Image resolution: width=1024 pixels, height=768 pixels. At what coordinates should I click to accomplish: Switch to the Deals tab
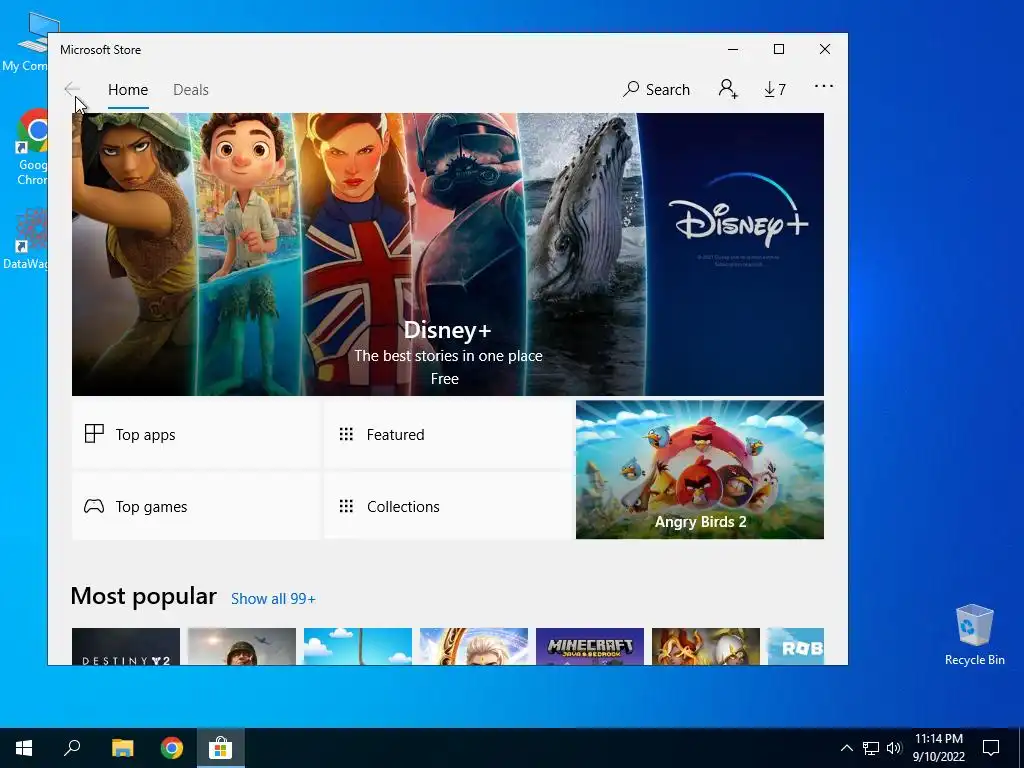[191, 89]
